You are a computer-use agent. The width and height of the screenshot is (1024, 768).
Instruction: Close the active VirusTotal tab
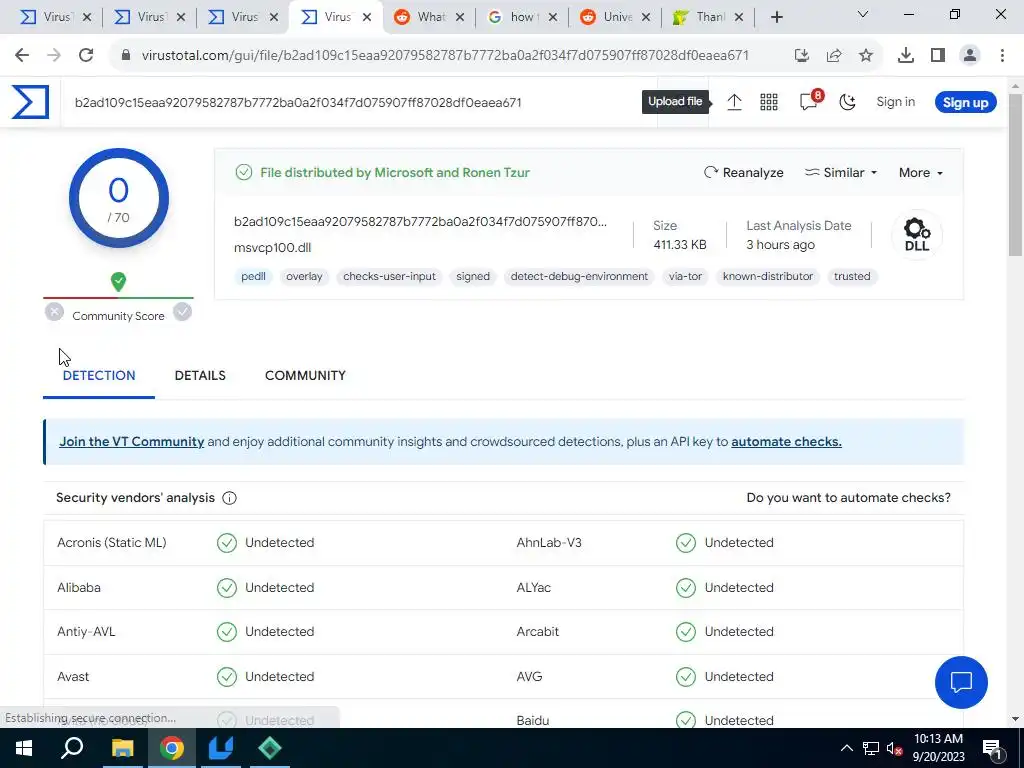[367, 18]
